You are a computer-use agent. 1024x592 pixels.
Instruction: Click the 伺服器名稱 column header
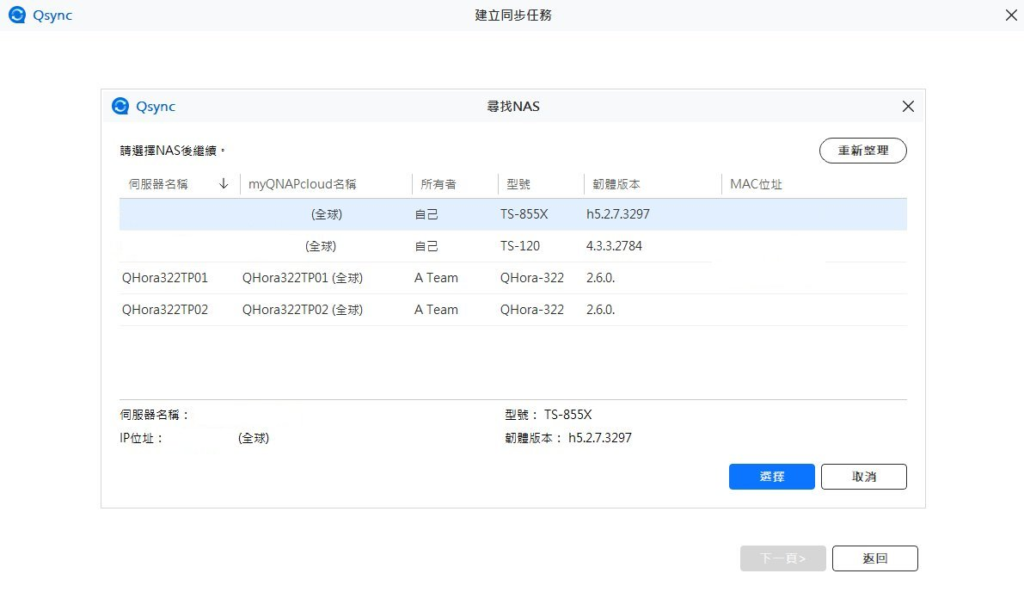[x=159, y=184]
